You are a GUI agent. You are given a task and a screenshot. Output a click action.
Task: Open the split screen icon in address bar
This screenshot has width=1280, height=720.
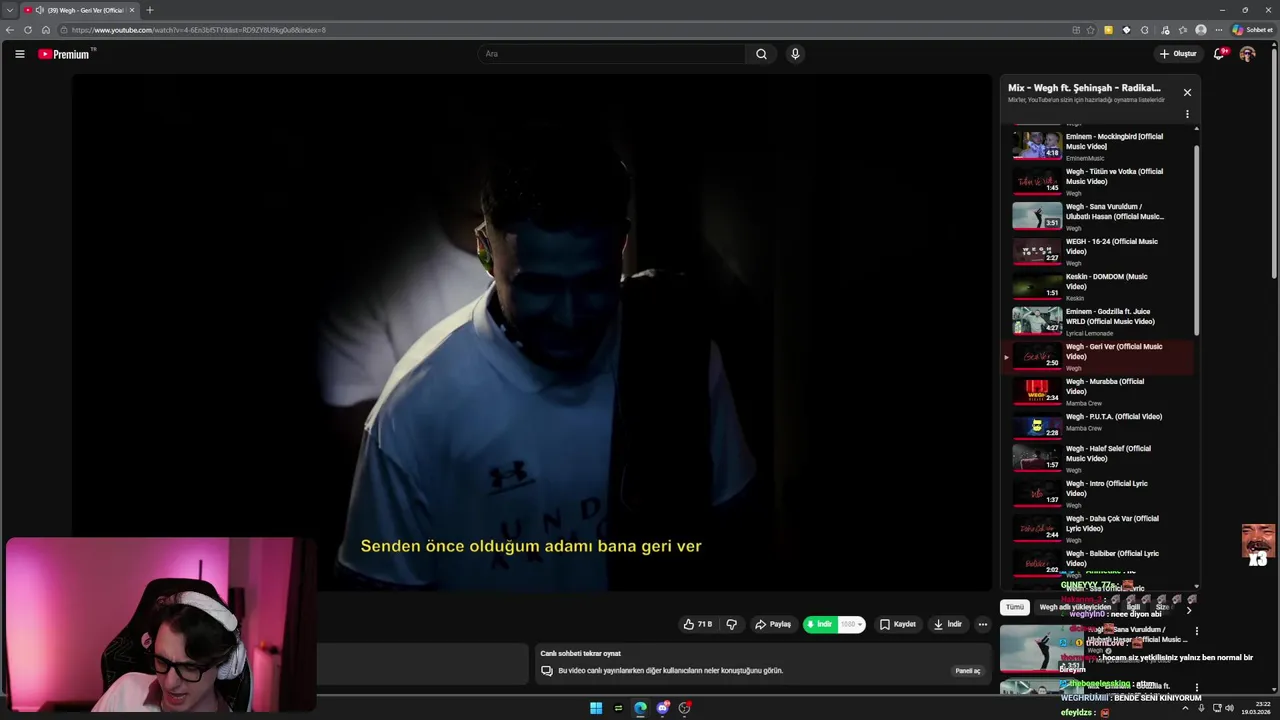1076,30
